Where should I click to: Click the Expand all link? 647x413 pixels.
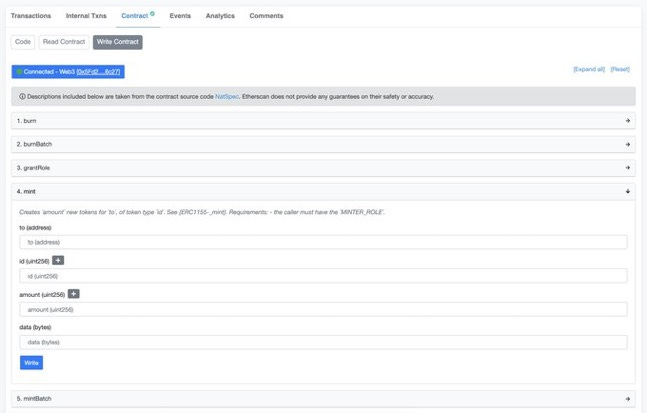(589, 69)
